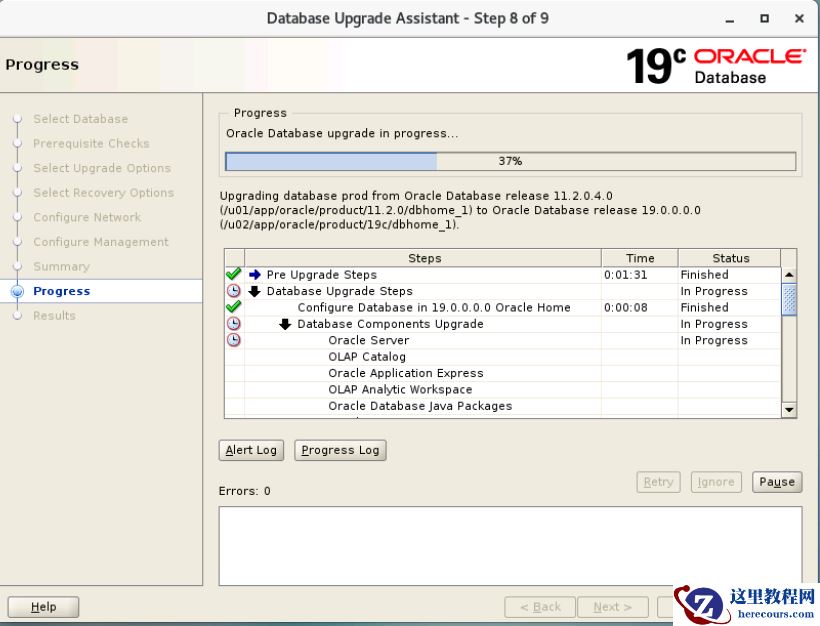Click the 37% upgrade progress bar
Viewport: 820px width, 626px height.
coord(510,161)
